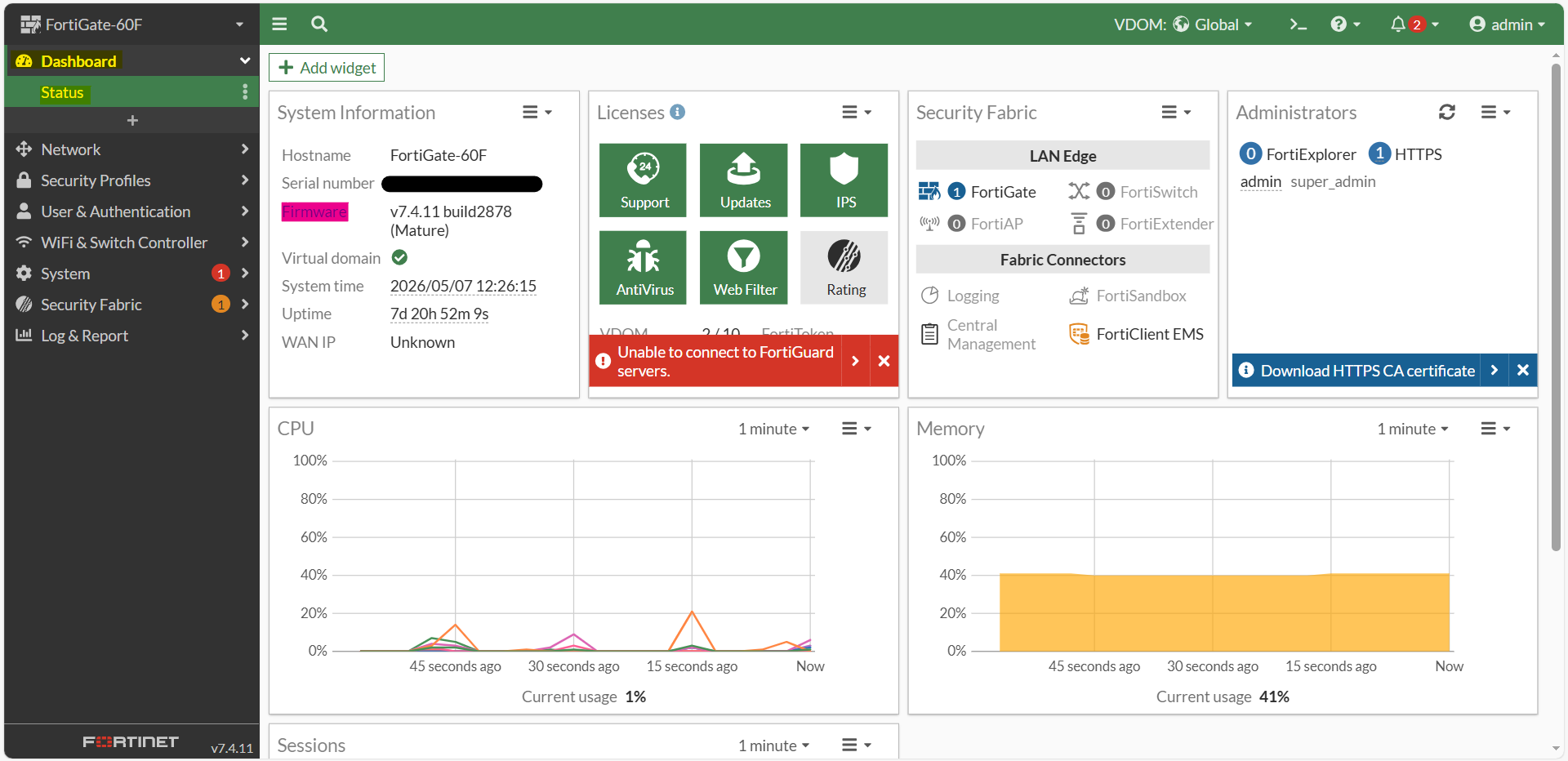Click the FortiGate device icon in Security Fabric
This screenshot has width=1568, height=761.
pyautogui.click(x=929, y=191)
